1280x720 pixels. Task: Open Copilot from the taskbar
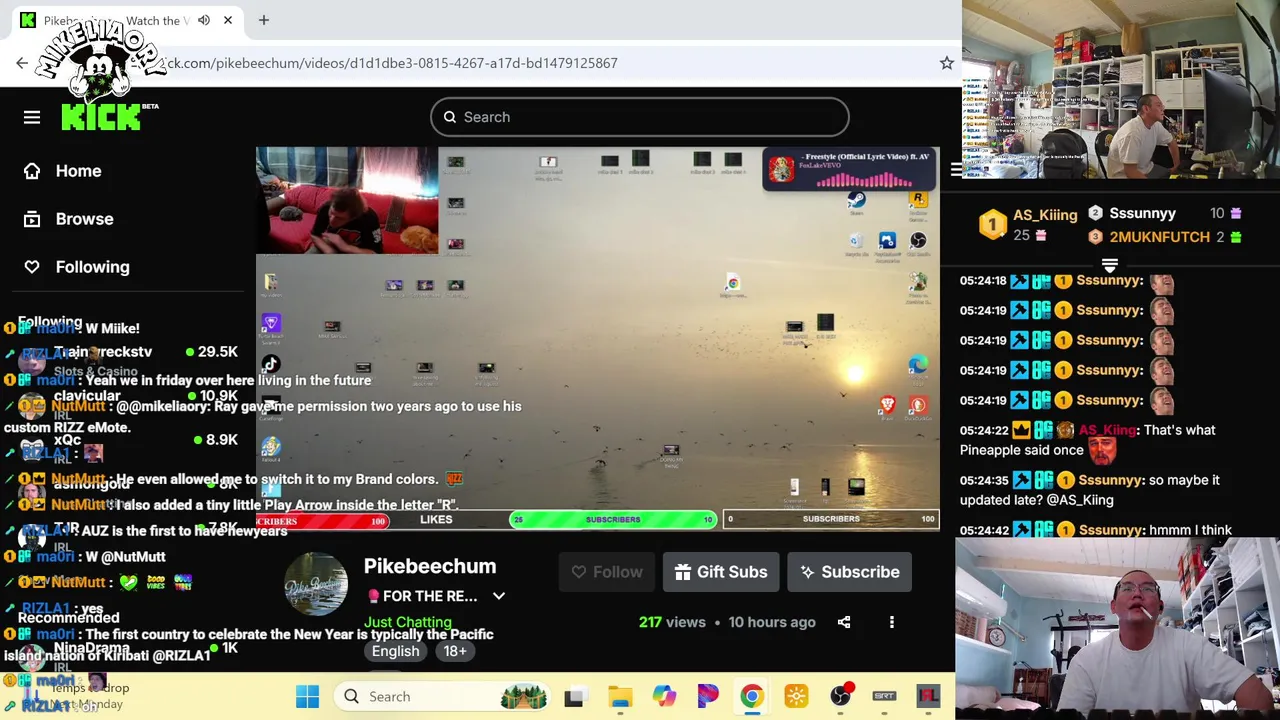tap(664, 696)
